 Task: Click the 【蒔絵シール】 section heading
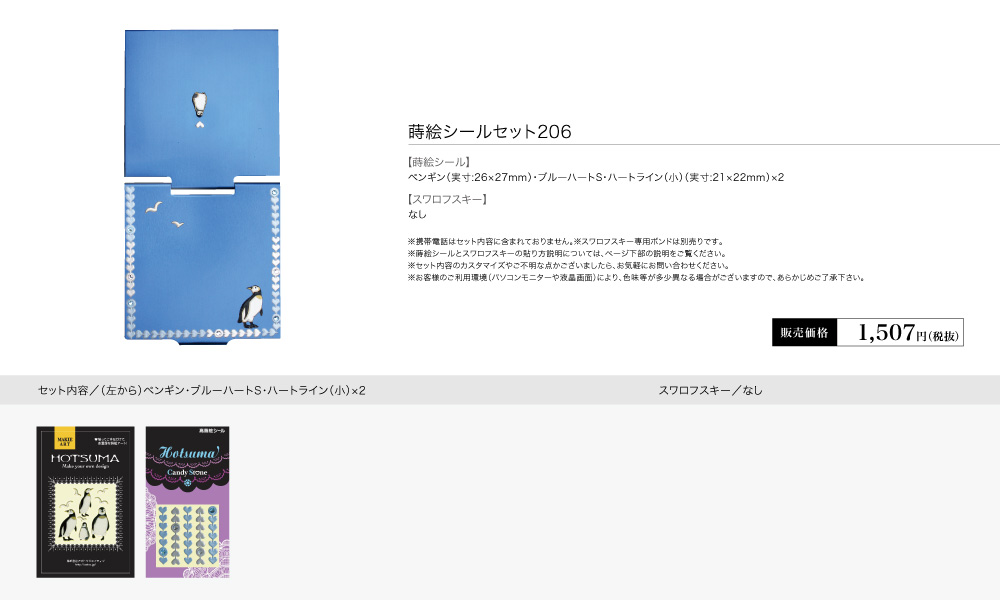point(439,162)
